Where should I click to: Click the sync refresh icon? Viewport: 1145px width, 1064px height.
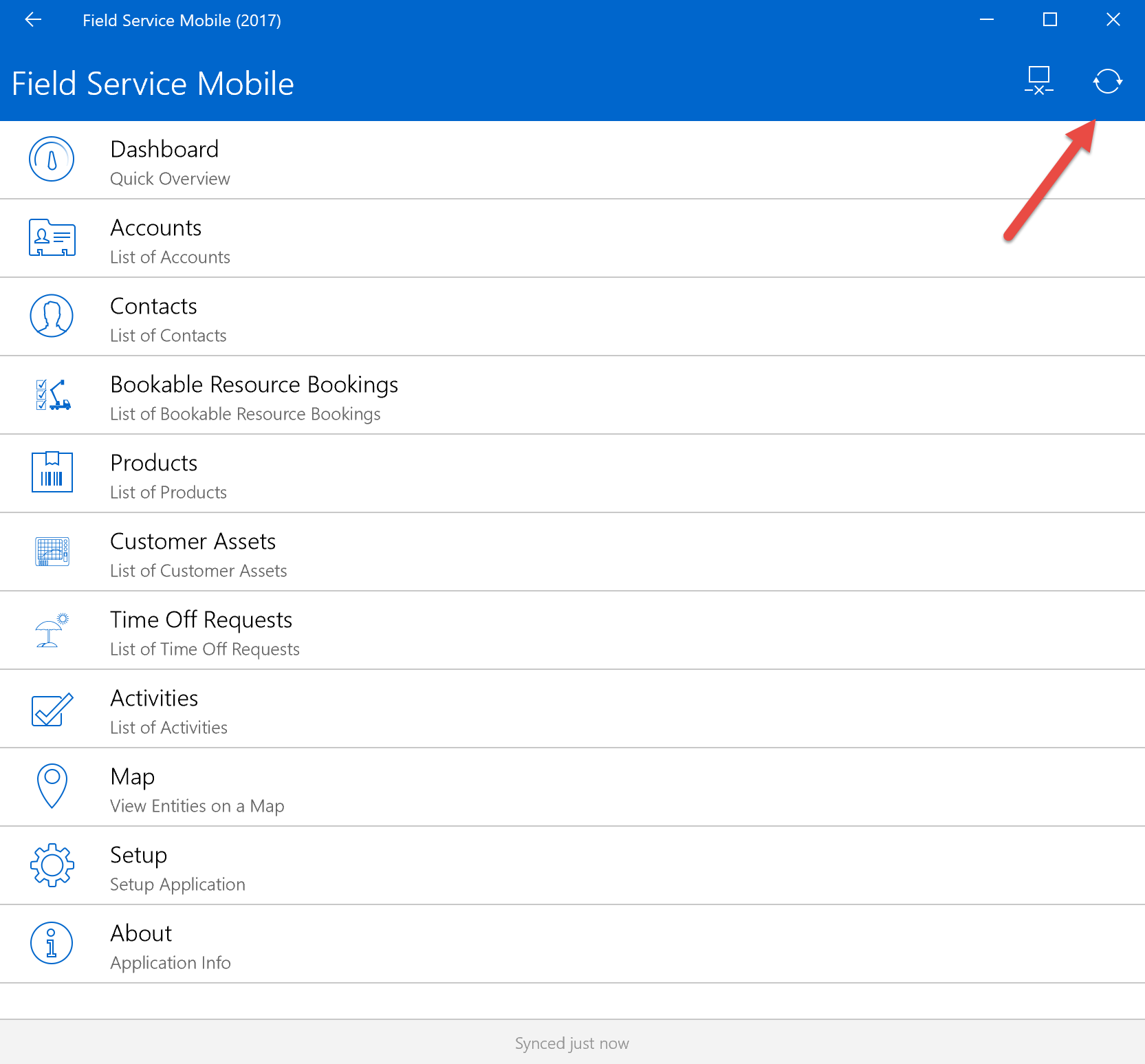click(x=1108, y=81)
